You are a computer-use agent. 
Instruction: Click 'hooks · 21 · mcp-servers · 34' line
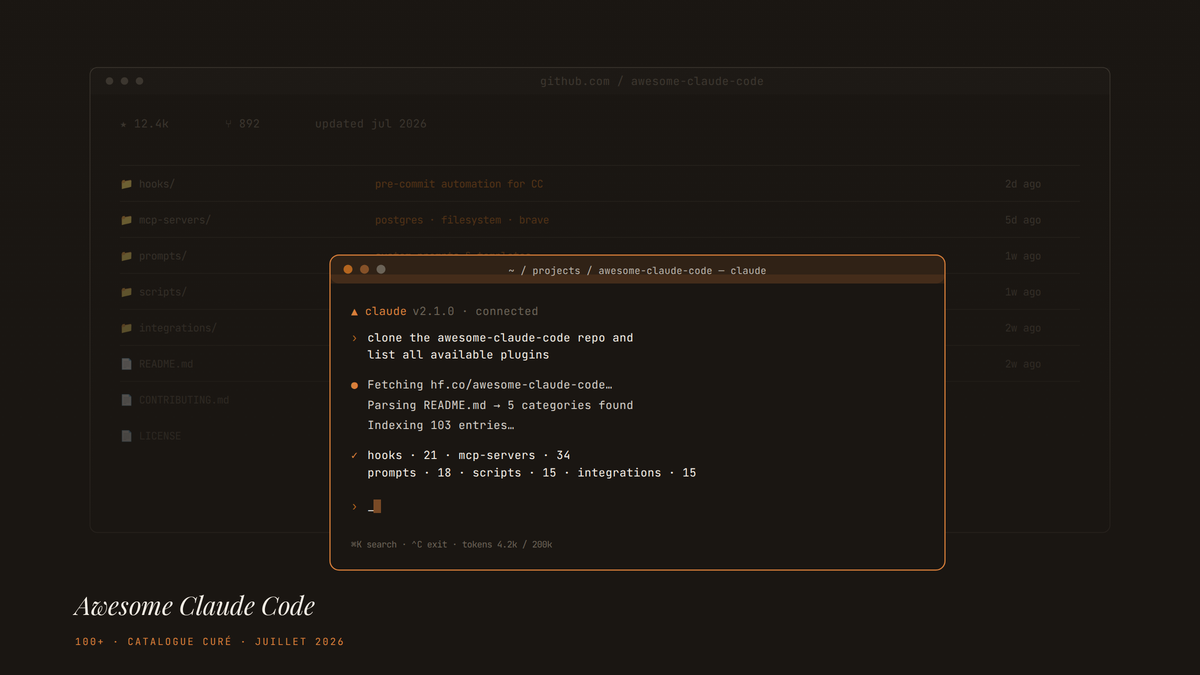pyautogui.click(x=469, y=455)
